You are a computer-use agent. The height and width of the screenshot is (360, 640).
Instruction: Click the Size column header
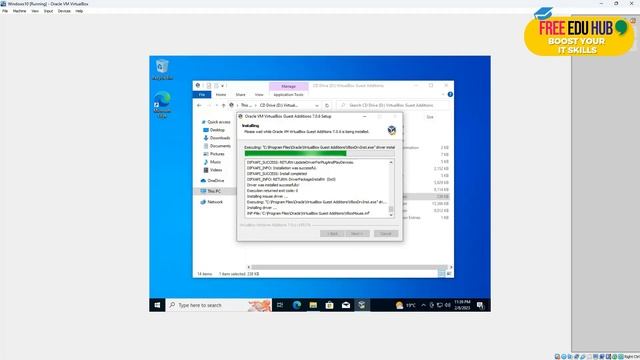[x=430, y=117]
